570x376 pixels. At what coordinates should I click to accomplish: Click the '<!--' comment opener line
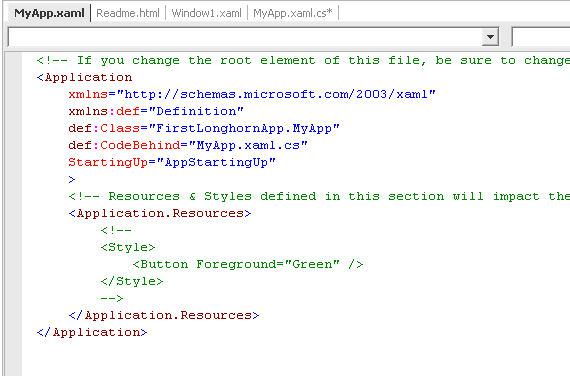[116, 230]
